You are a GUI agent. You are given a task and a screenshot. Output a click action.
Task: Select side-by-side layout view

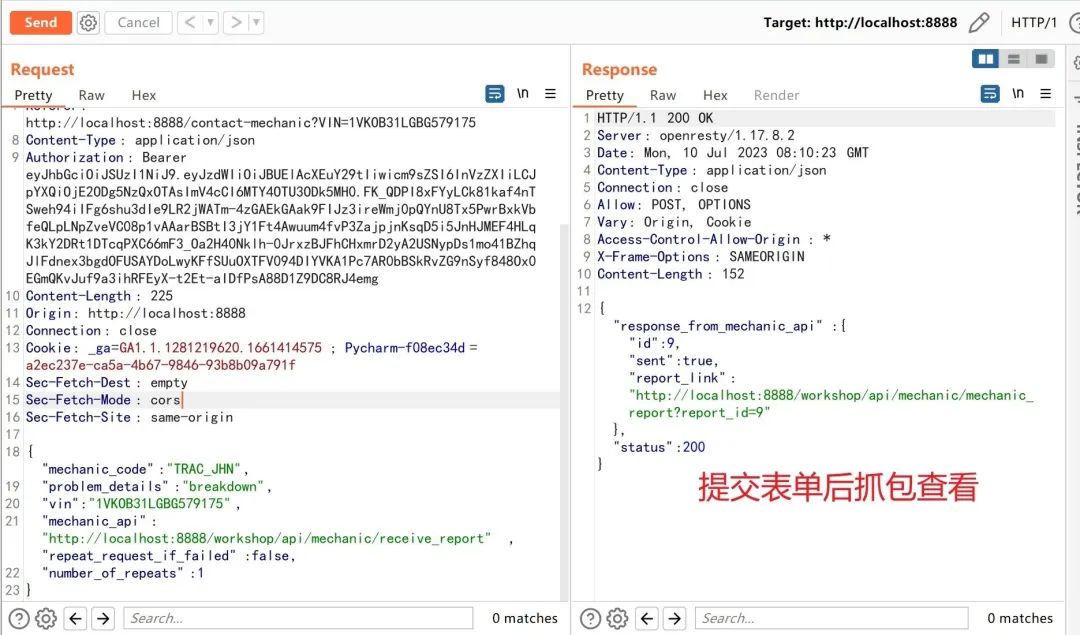point(986,59)
